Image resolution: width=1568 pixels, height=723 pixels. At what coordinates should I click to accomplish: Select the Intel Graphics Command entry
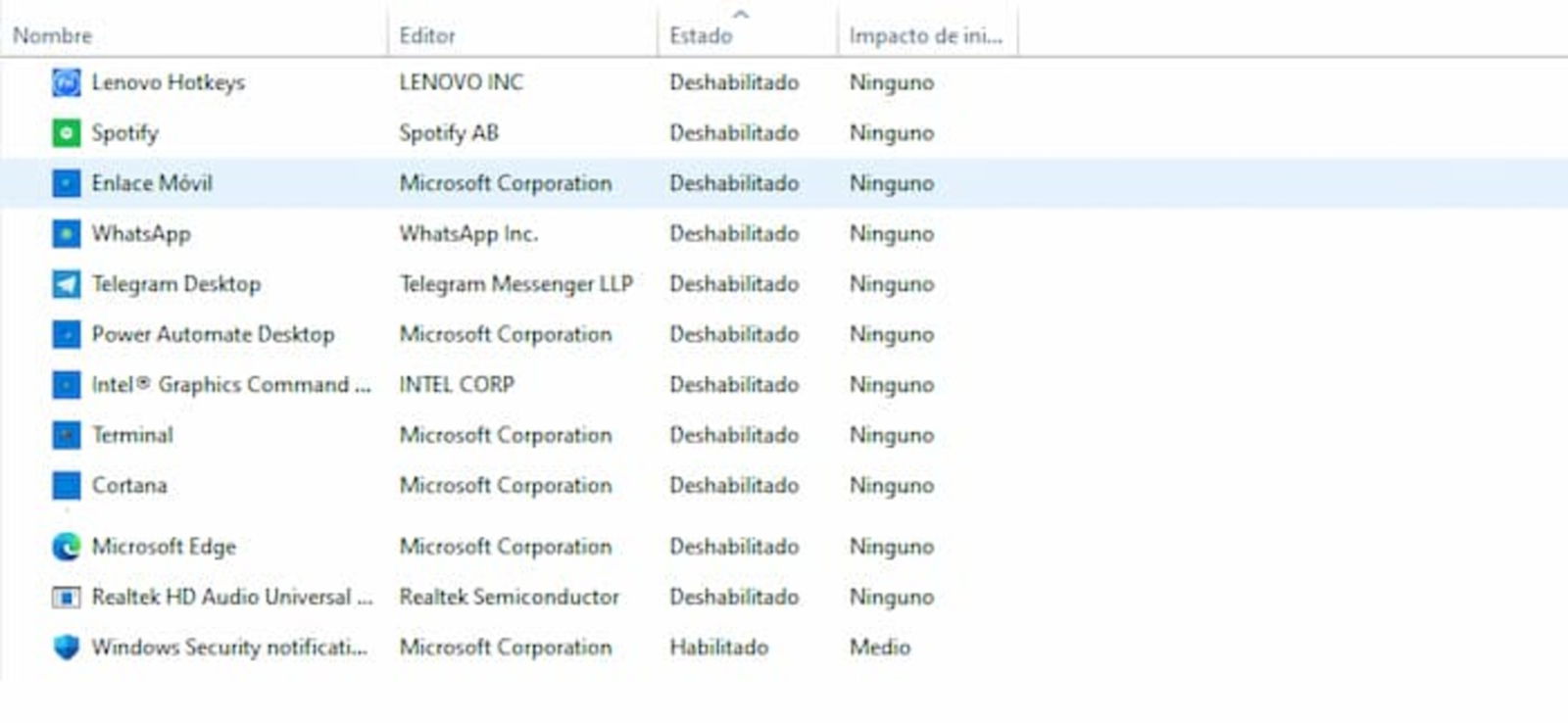[231, 385]
